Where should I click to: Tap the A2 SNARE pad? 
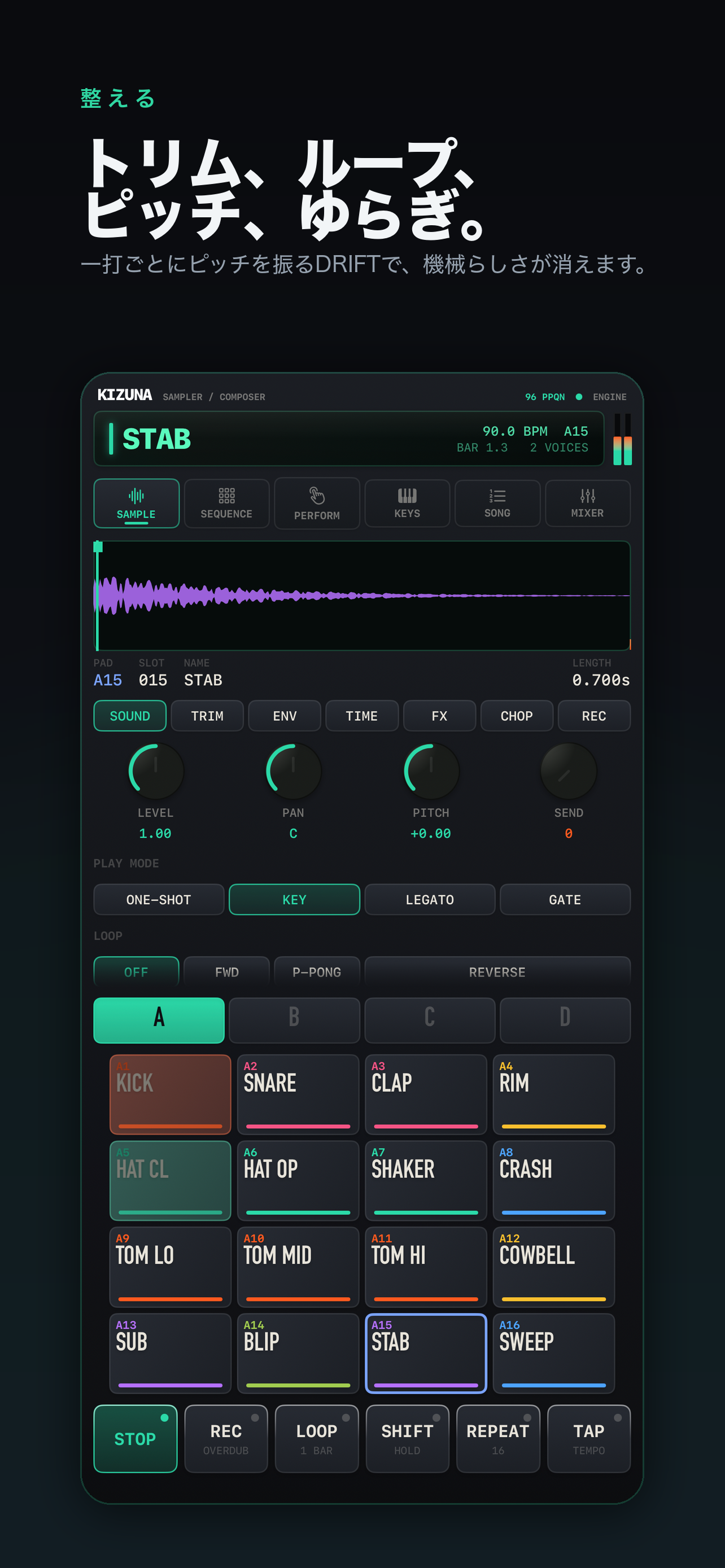pos(298,1094)
